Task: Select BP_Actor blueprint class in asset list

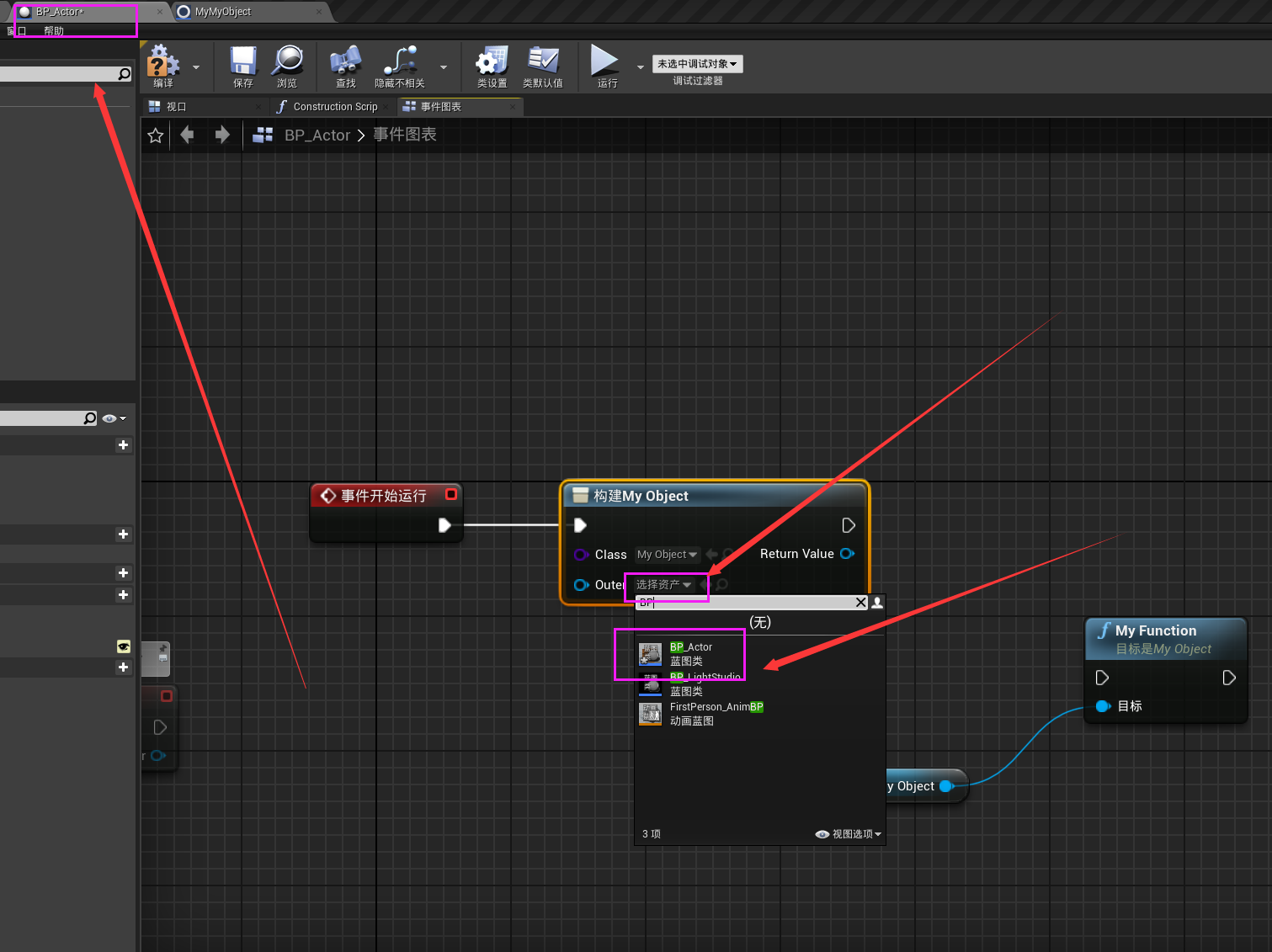Action: pos(760,654)
